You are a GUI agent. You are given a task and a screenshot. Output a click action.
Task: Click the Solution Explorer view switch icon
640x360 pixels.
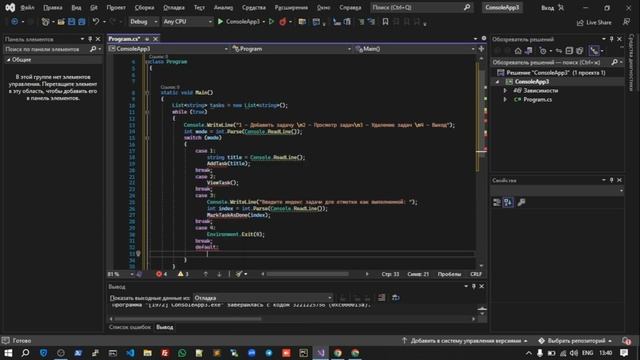(x=528, y=51)
